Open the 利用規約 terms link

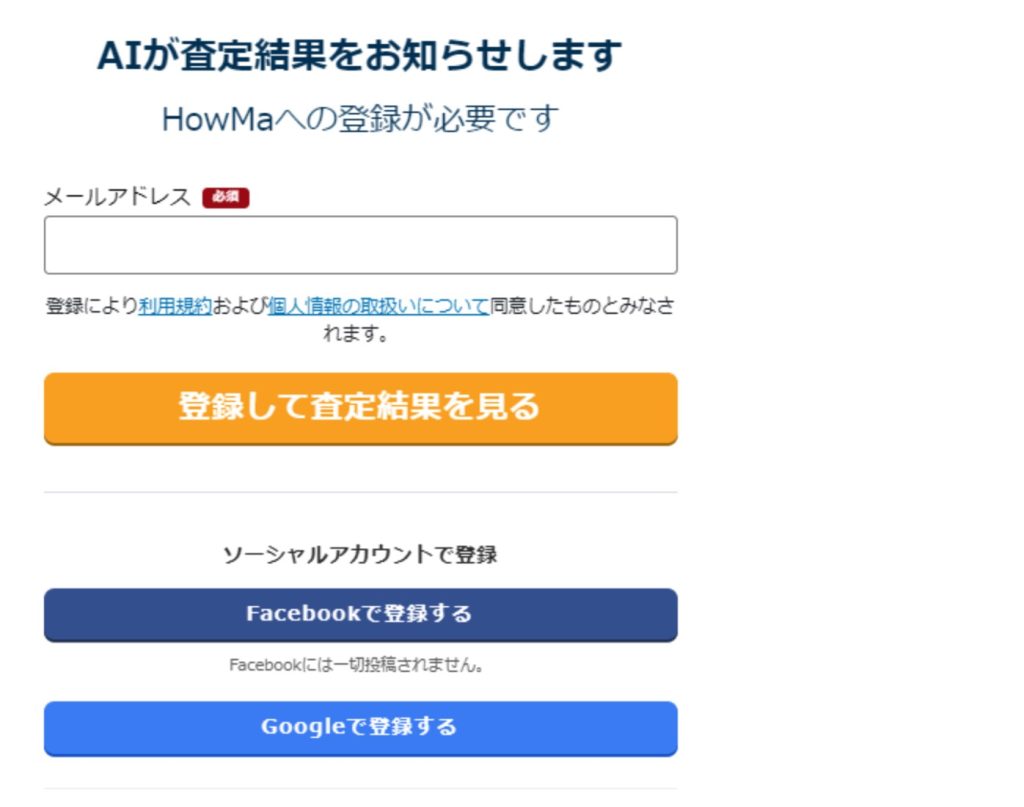[x=175, y=306]
